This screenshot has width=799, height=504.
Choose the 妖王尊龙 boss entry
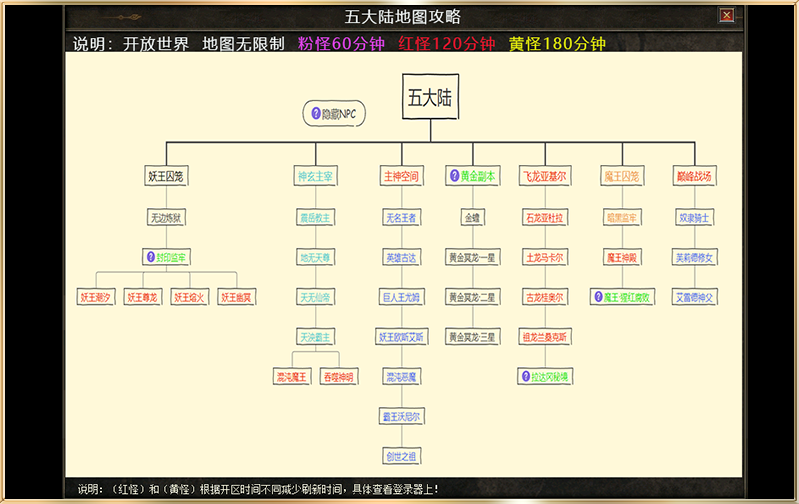(x=142, y=297)
